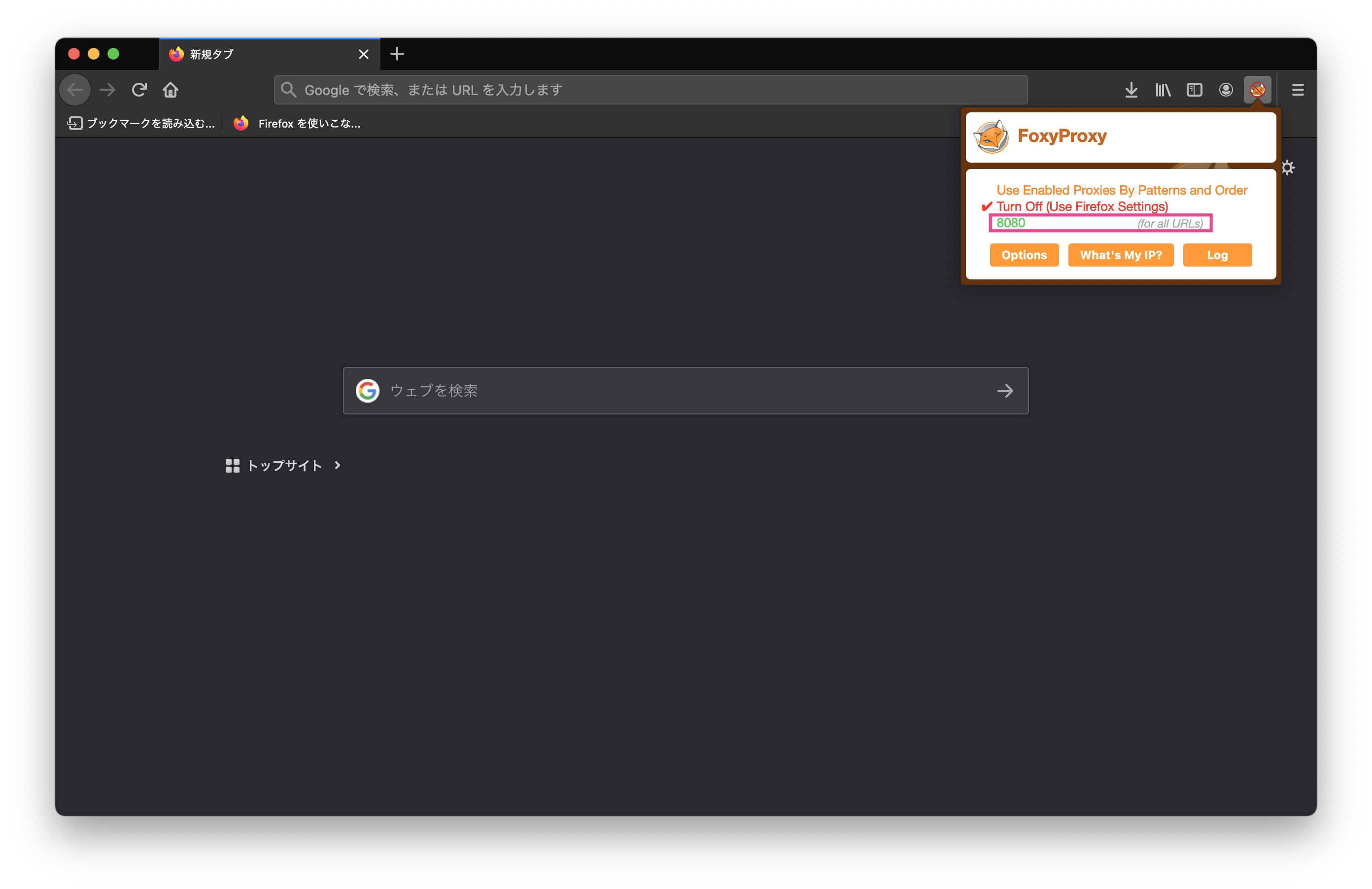Open the FoxyProxy Log
Screen dimensions: 1372x889
pyautogui.click(x=1217, y=255)
